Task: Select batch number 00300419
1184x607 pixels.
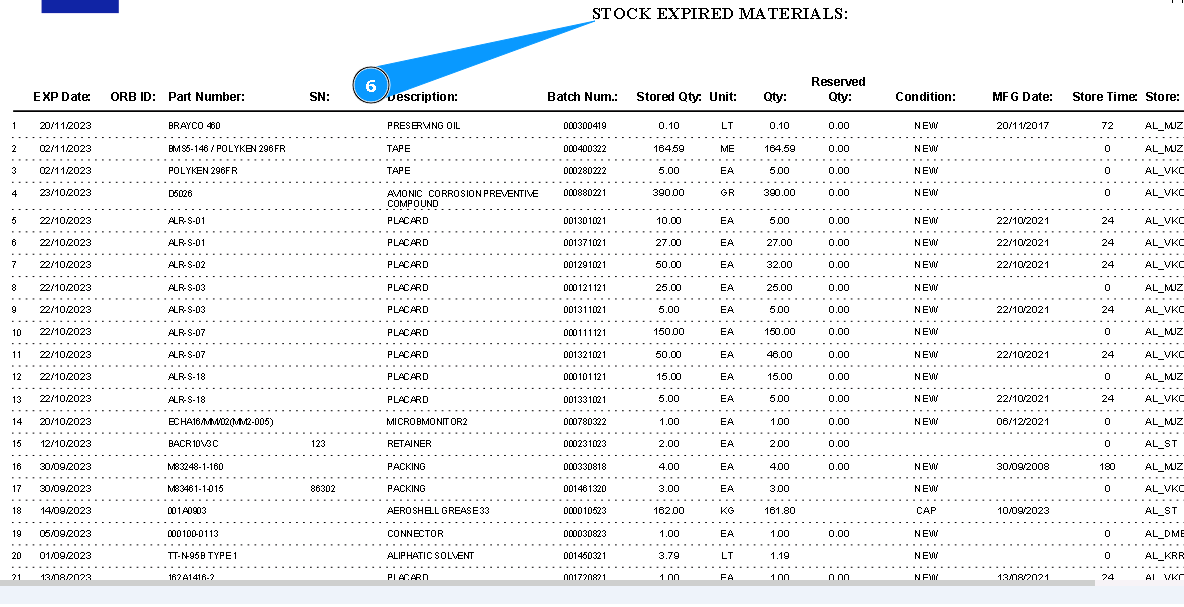Action: click(x=584, y=126)
